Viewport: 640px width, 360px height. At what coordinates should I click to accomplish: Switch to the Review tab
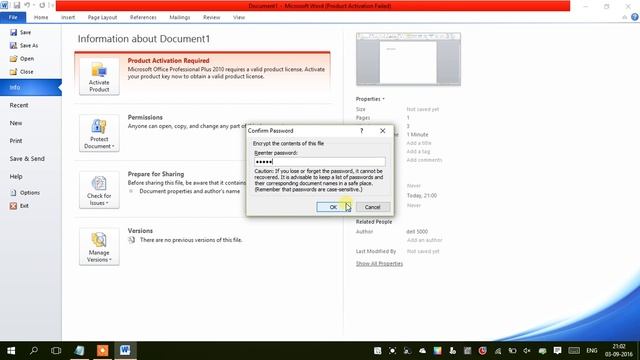(211, 17)
